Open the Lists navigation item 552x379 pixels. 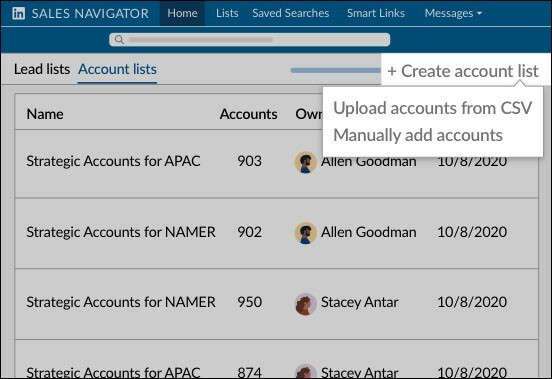tap(227, 13)
